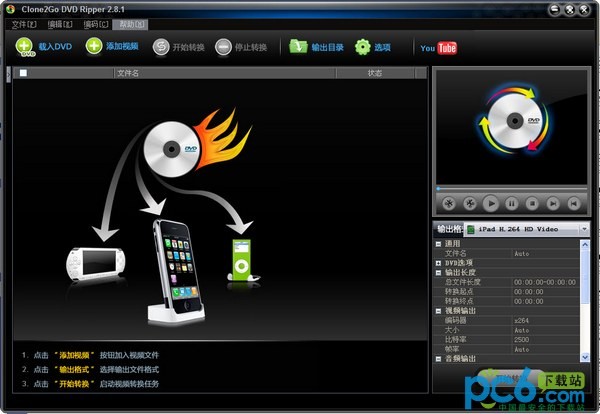Click the 状态 status column header
The image size is (600, 414).
[x=375, y=73]
